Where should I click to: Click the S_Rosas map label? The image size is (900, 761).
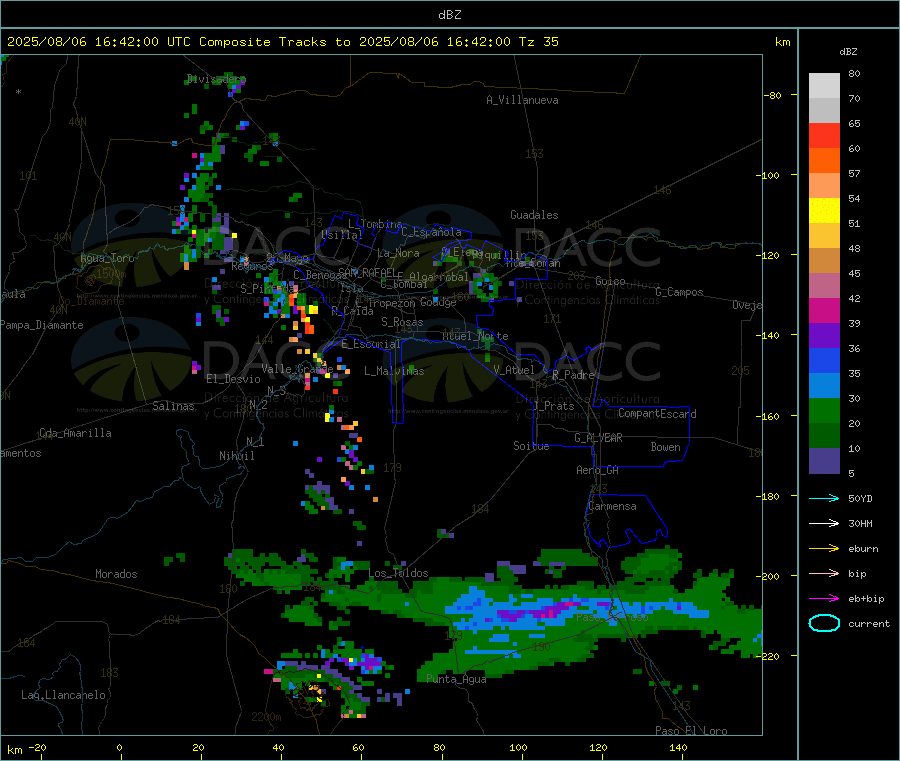tap(402, 322)
